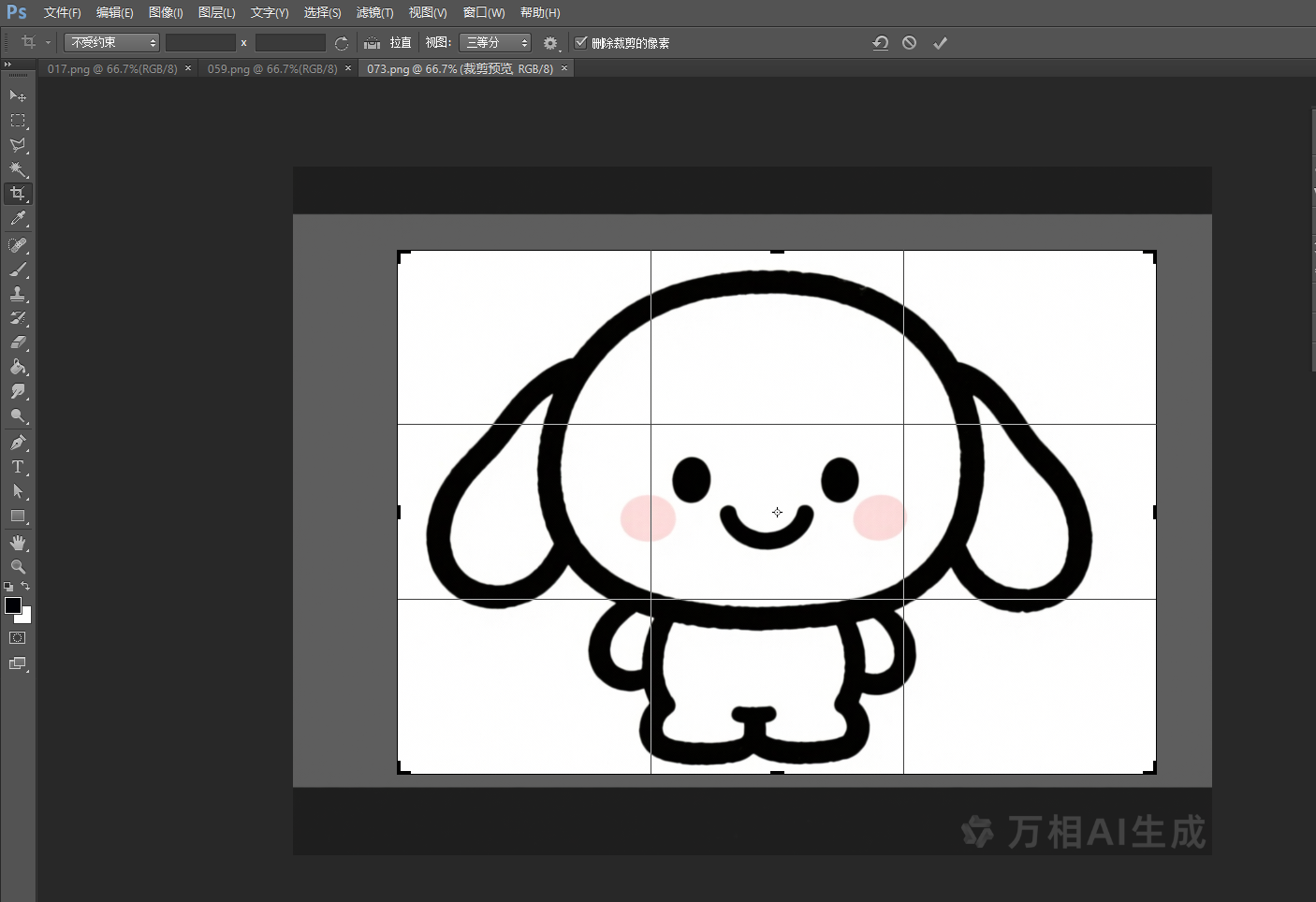
Task: Select the Type tool
Action: (18, 467)
